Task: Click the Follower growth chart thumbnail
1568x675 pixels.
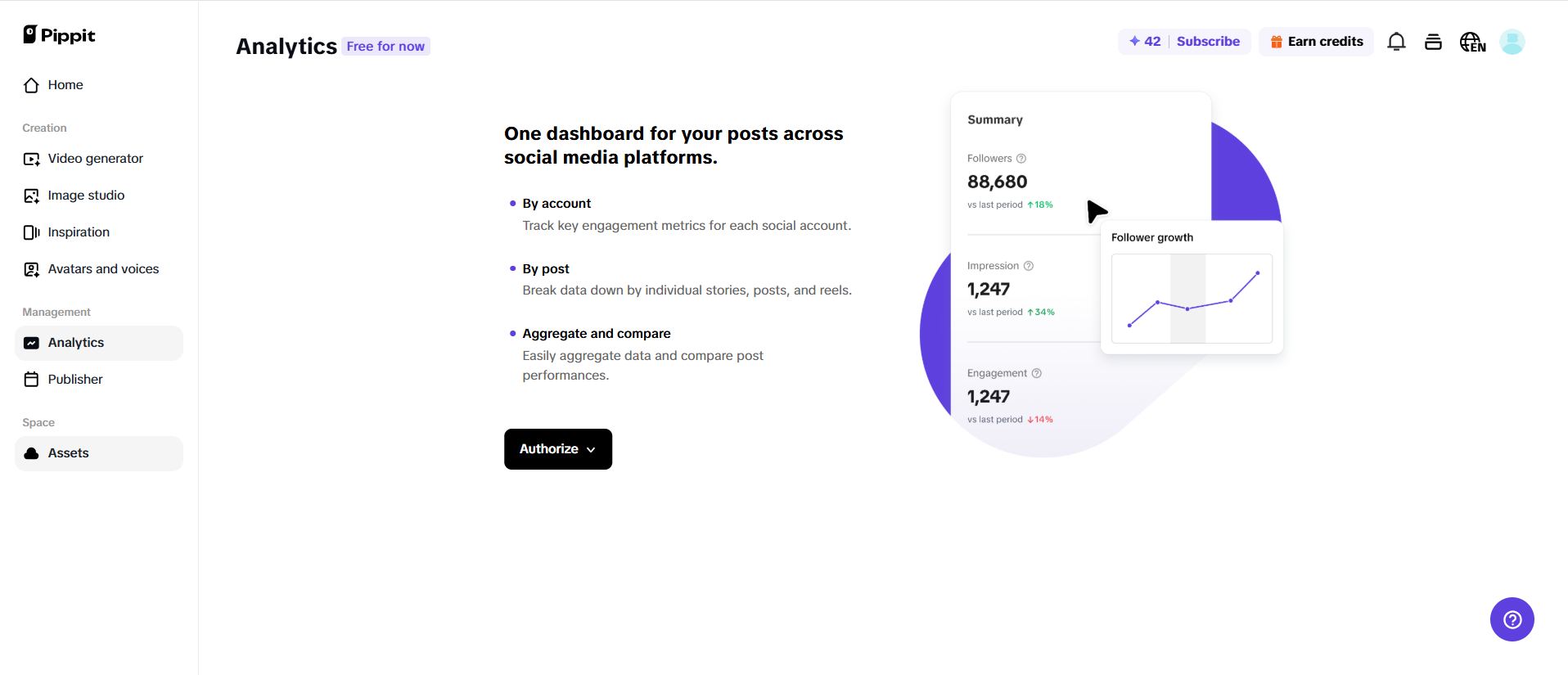Action: pyautogui.click(x=1192, y=299)
